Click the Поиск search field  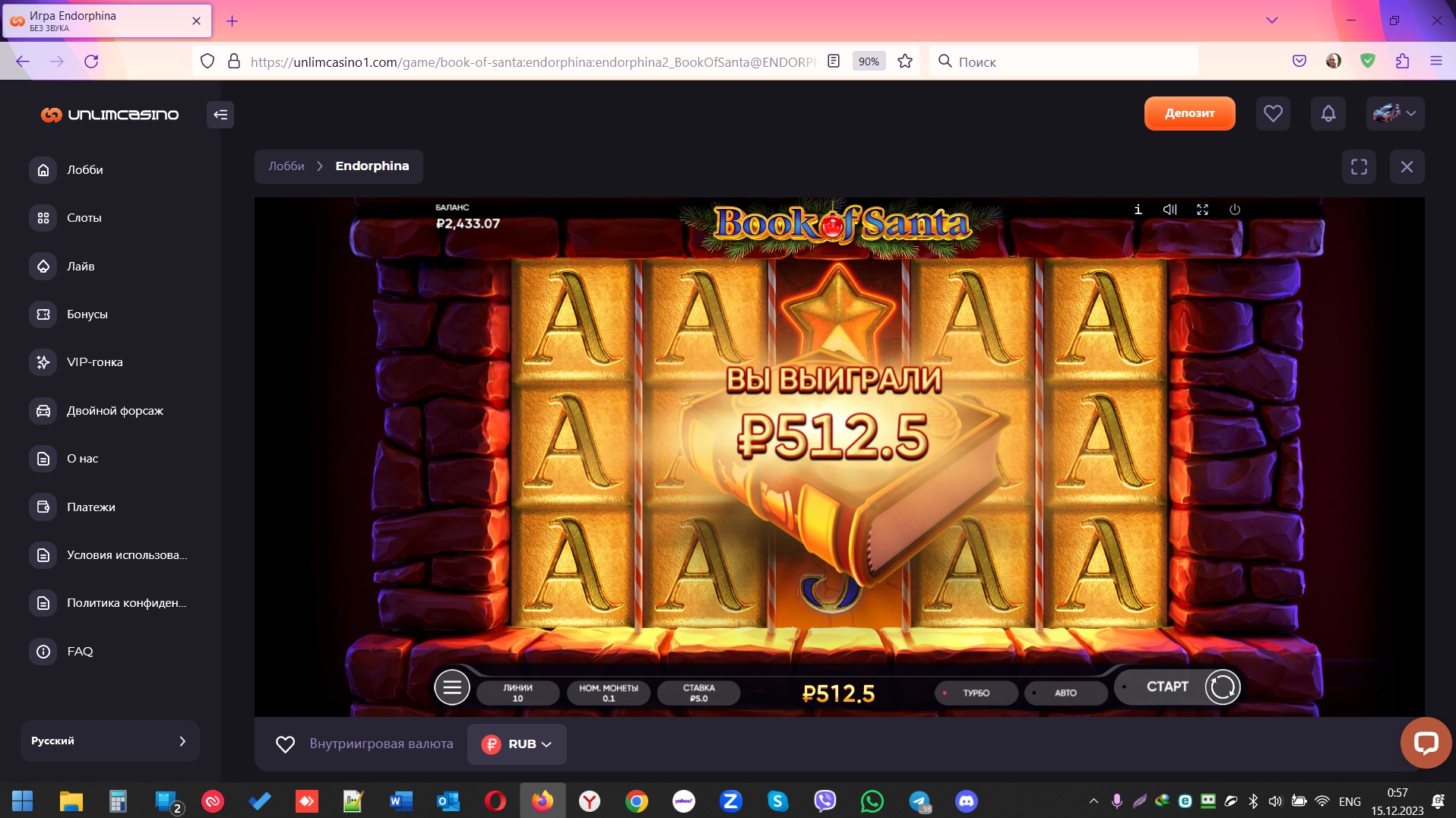coord(1064,62)
